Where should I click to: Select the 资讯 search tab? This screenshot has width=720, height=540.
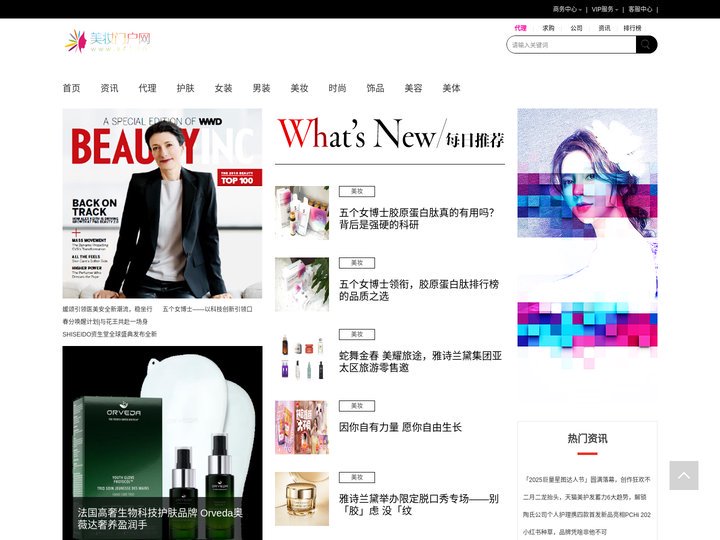[604, 28]
